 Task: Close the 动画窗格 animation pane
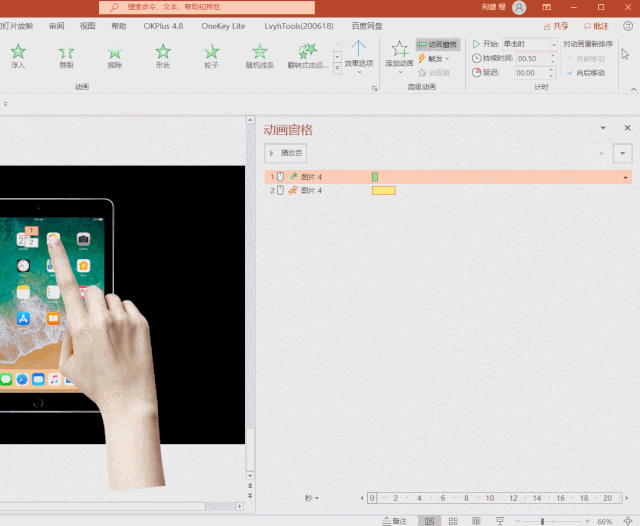[627, 128]
